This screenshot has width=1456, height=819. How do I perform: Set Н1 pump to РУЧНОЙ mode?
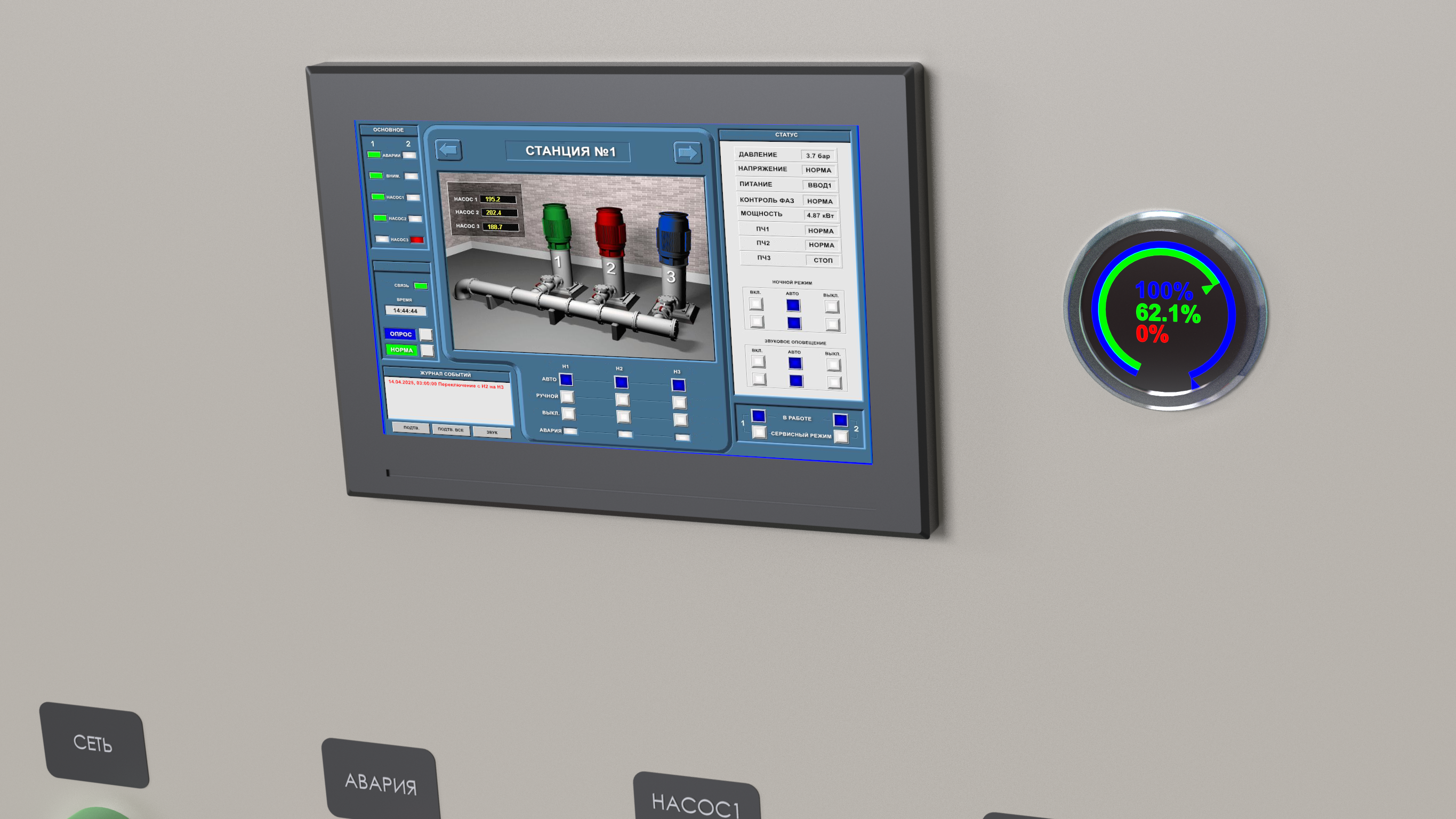(567, 397)
